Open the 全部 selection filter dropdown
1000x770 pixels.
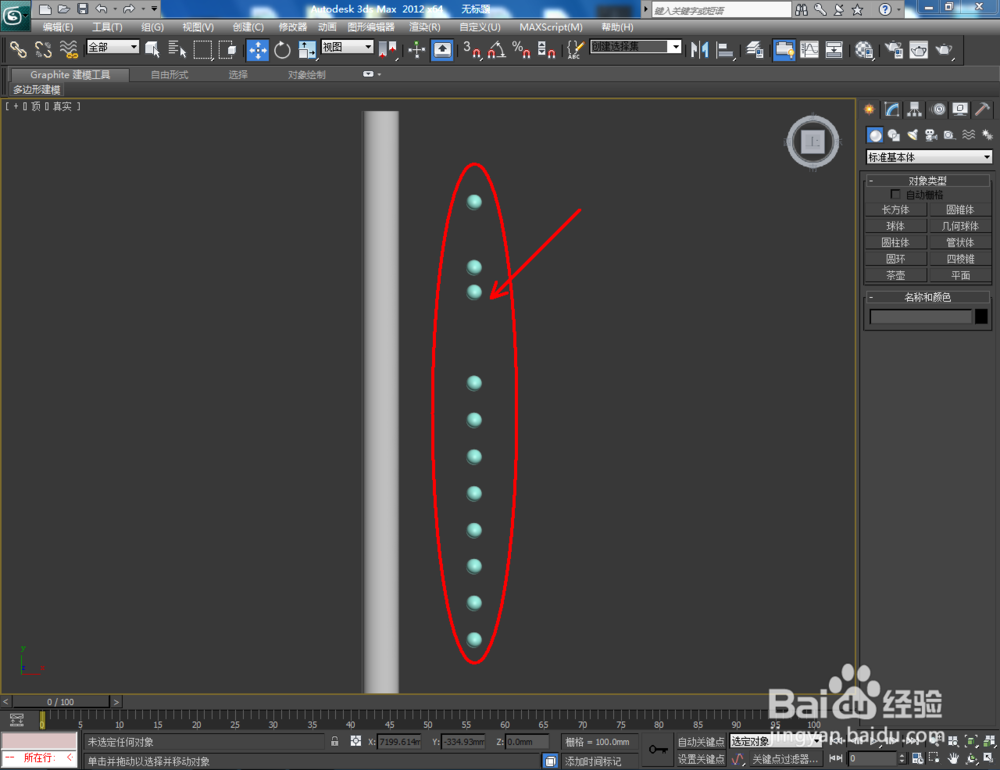(x=113, y=47)
